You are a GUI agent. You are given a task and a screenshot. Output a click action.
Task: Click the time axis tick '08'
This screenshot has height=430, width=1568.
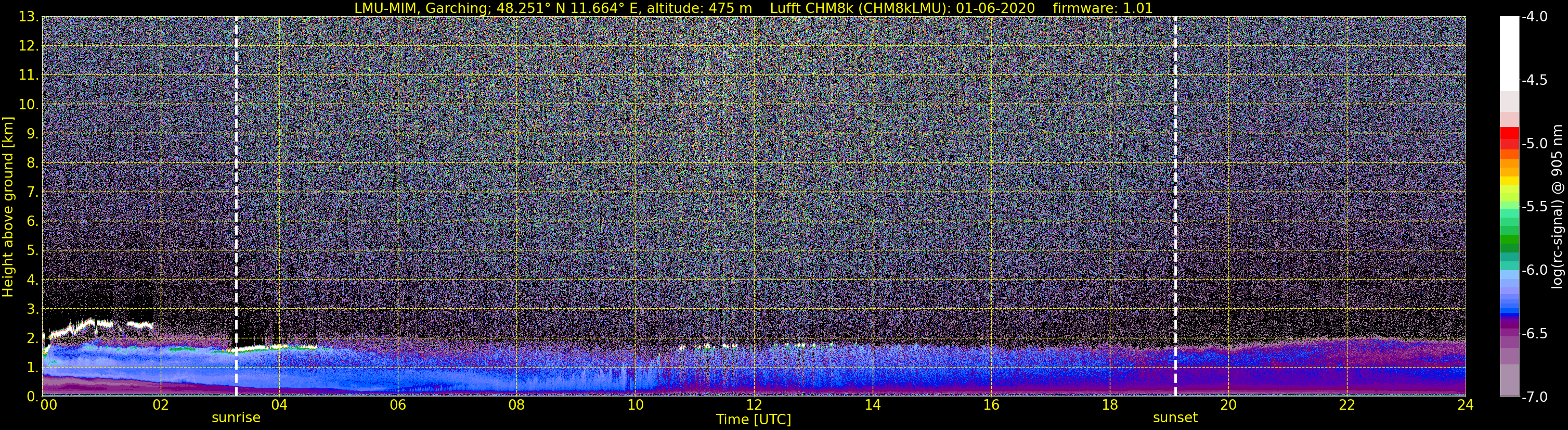[x=516, y=406]
